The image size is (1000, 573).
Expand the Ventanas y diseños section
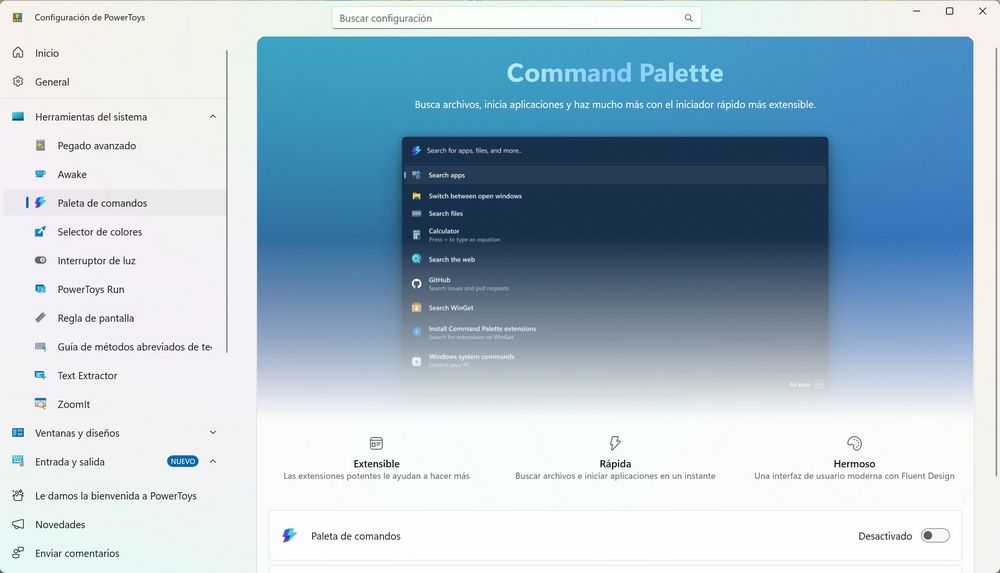coord(212,433)
